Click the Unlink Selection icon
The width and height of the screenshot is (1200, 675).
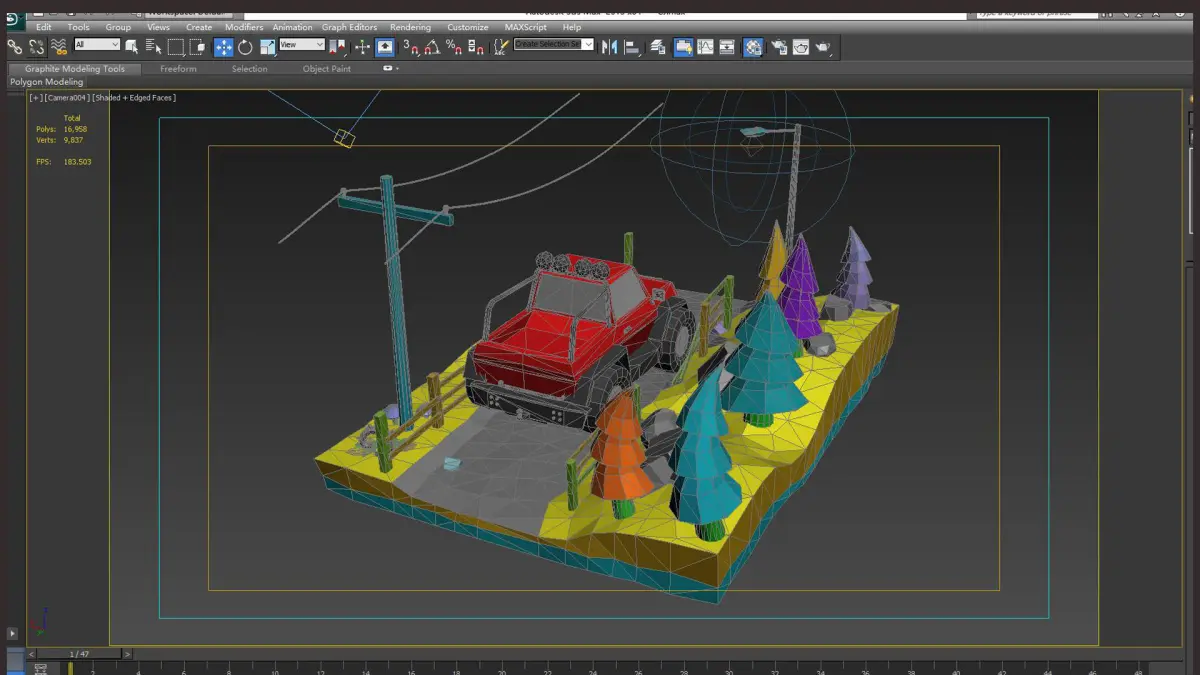pos(36,47)
